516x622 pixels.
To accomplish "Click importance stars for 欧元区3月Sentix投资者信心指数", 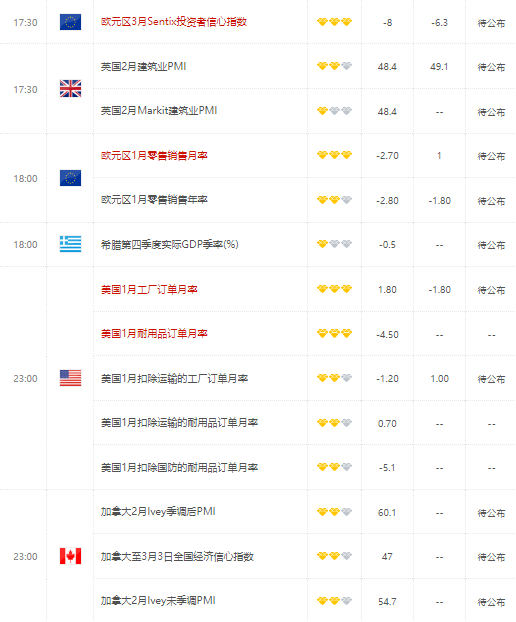I will tap(334, 22).
